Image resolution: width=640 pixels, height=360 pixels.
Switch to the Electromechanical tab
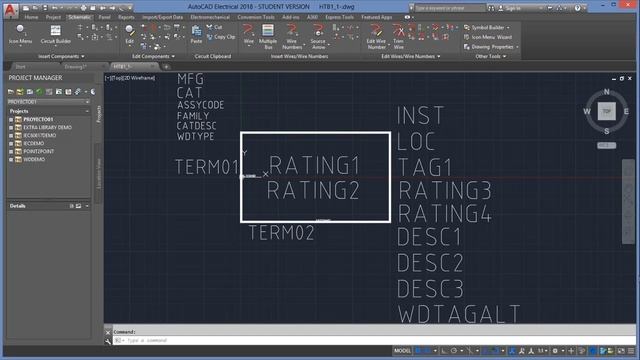(210, 17)
